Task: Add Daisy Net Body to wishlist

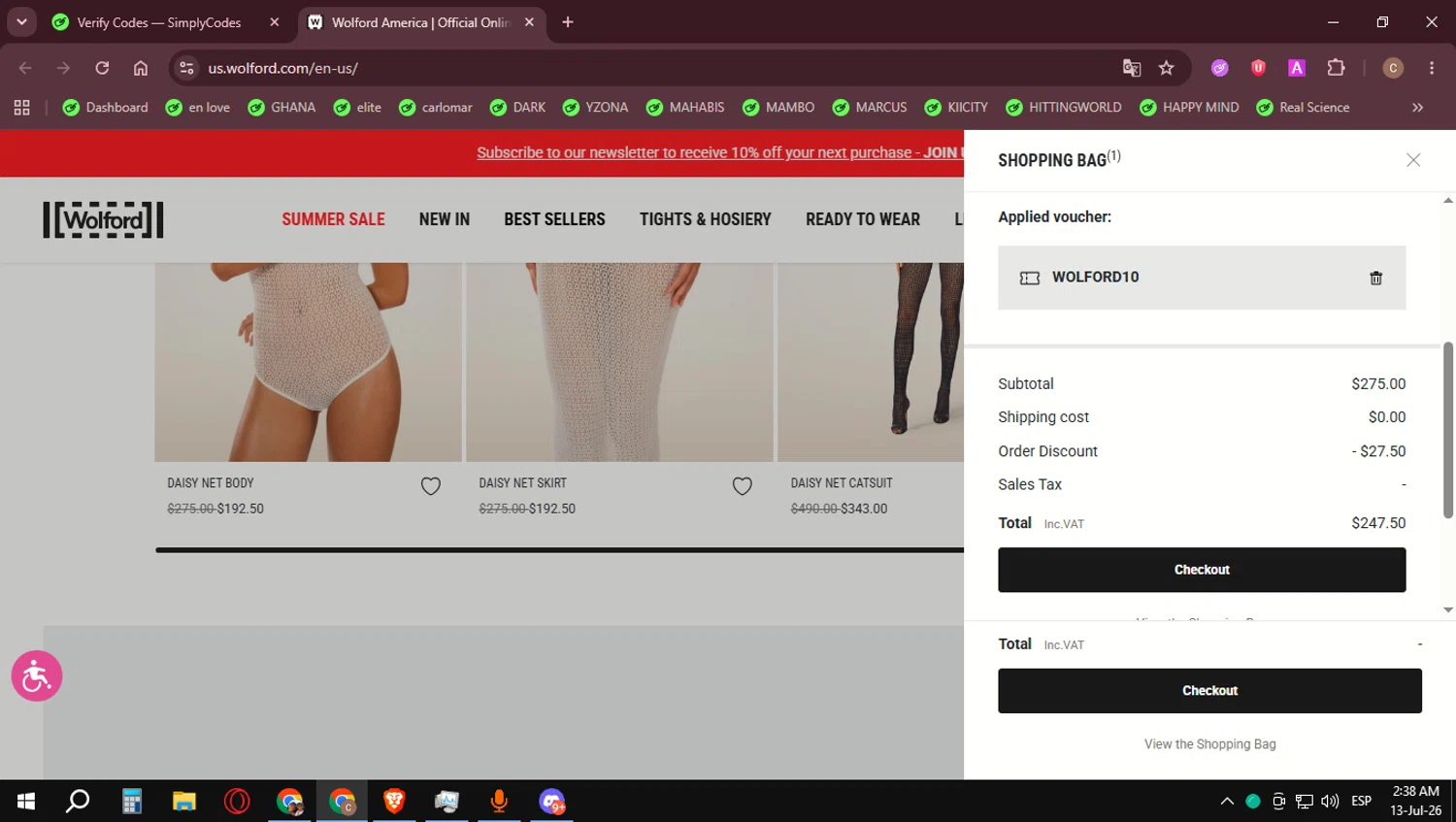Action: (x=431, y=486)
